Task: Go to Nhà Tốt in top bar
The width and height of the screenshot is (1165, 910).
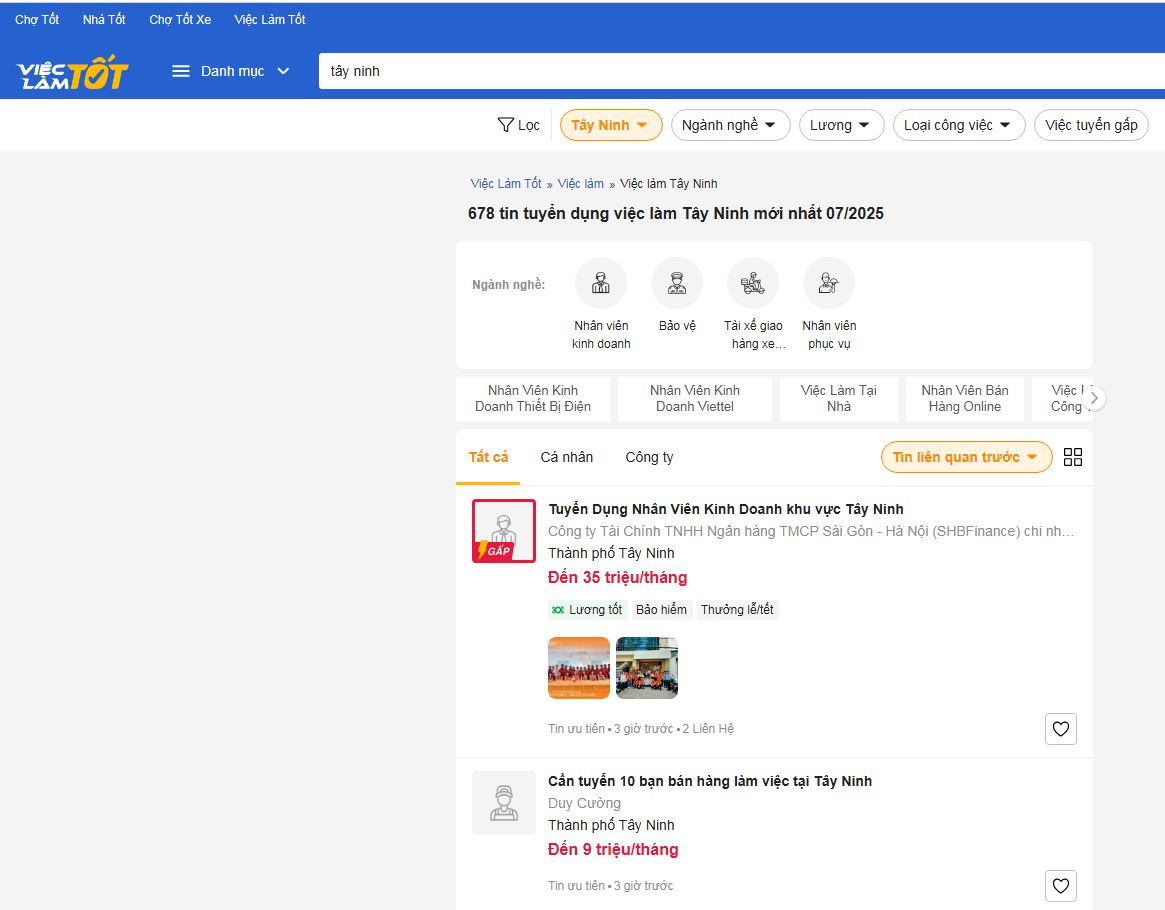Action: pos(104,19)
